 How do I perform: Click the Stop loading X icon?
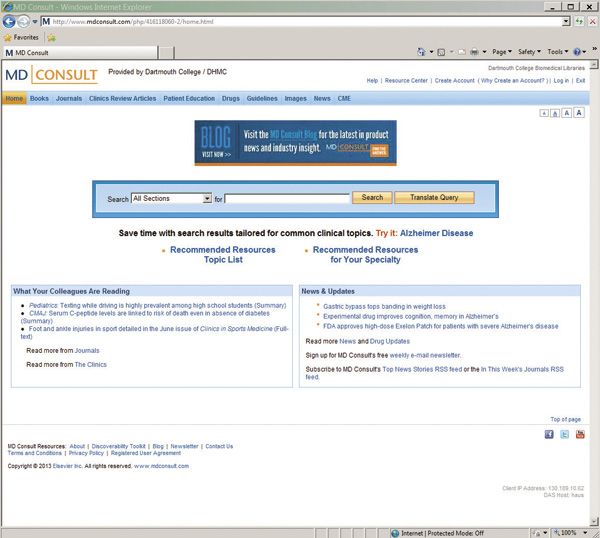[592, 21]
